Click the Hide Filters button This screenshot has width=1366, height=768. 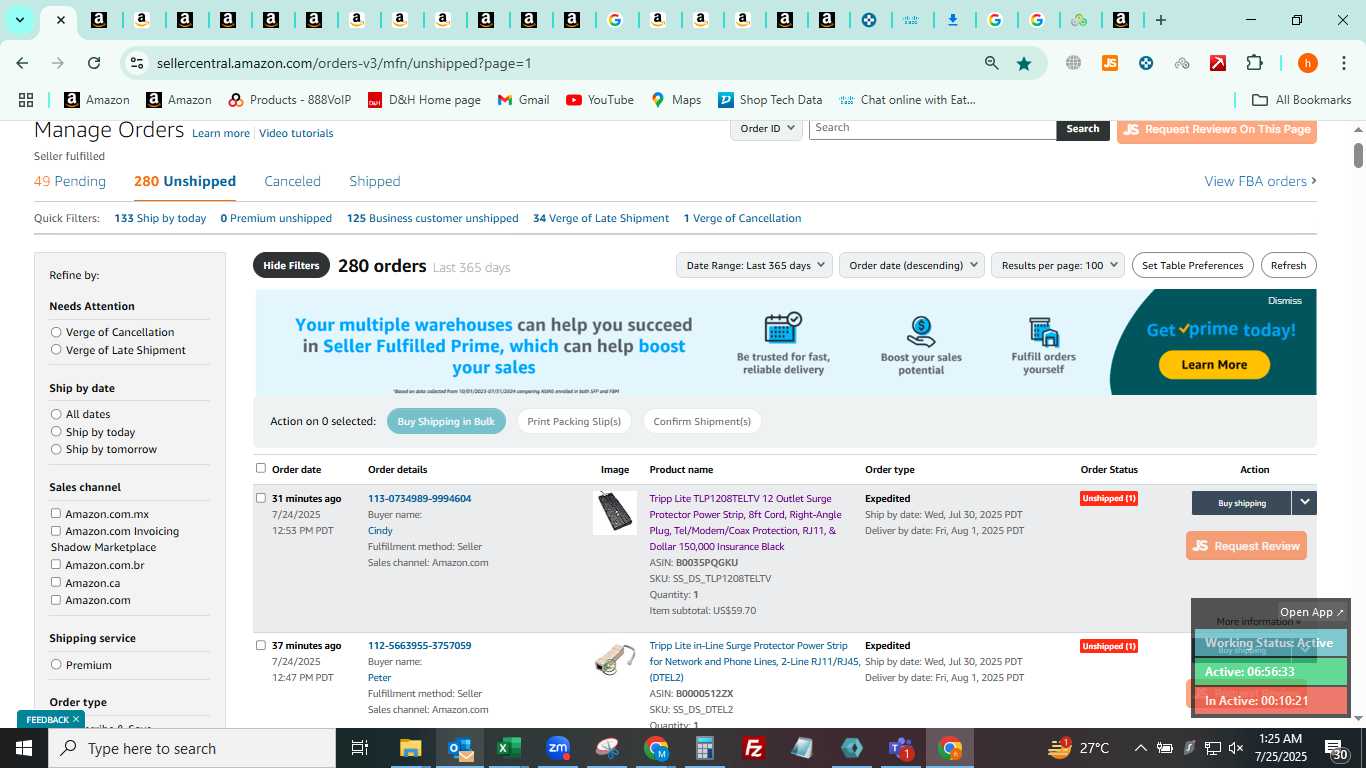(x=291, y=265)
